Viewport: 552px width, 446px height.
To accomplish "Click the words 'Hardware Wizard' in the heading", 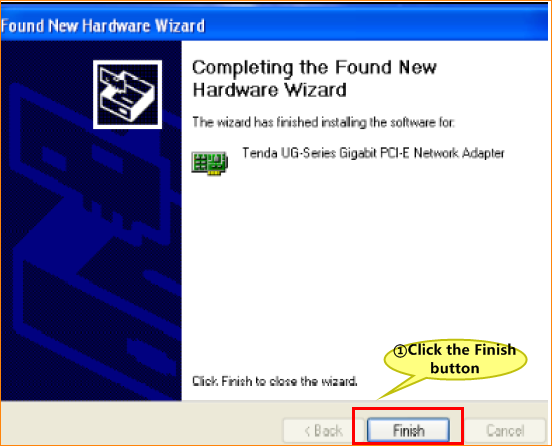I will click(x=270, y=90).
